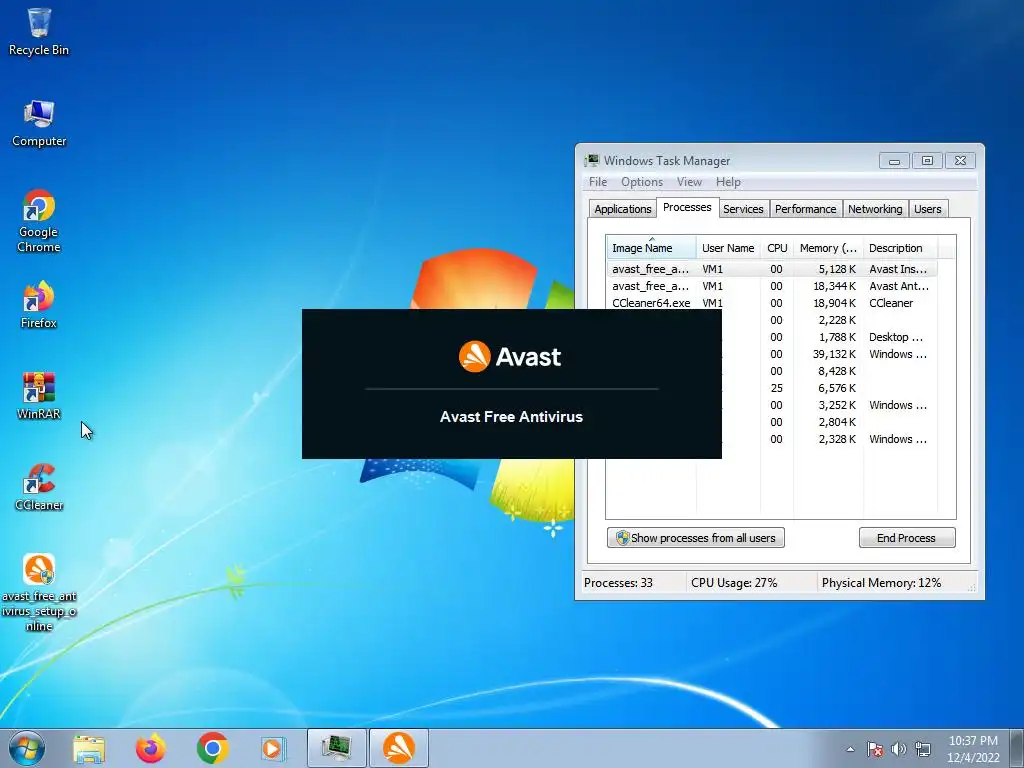
Task: Switch to the Users tab
Action: 927,209
